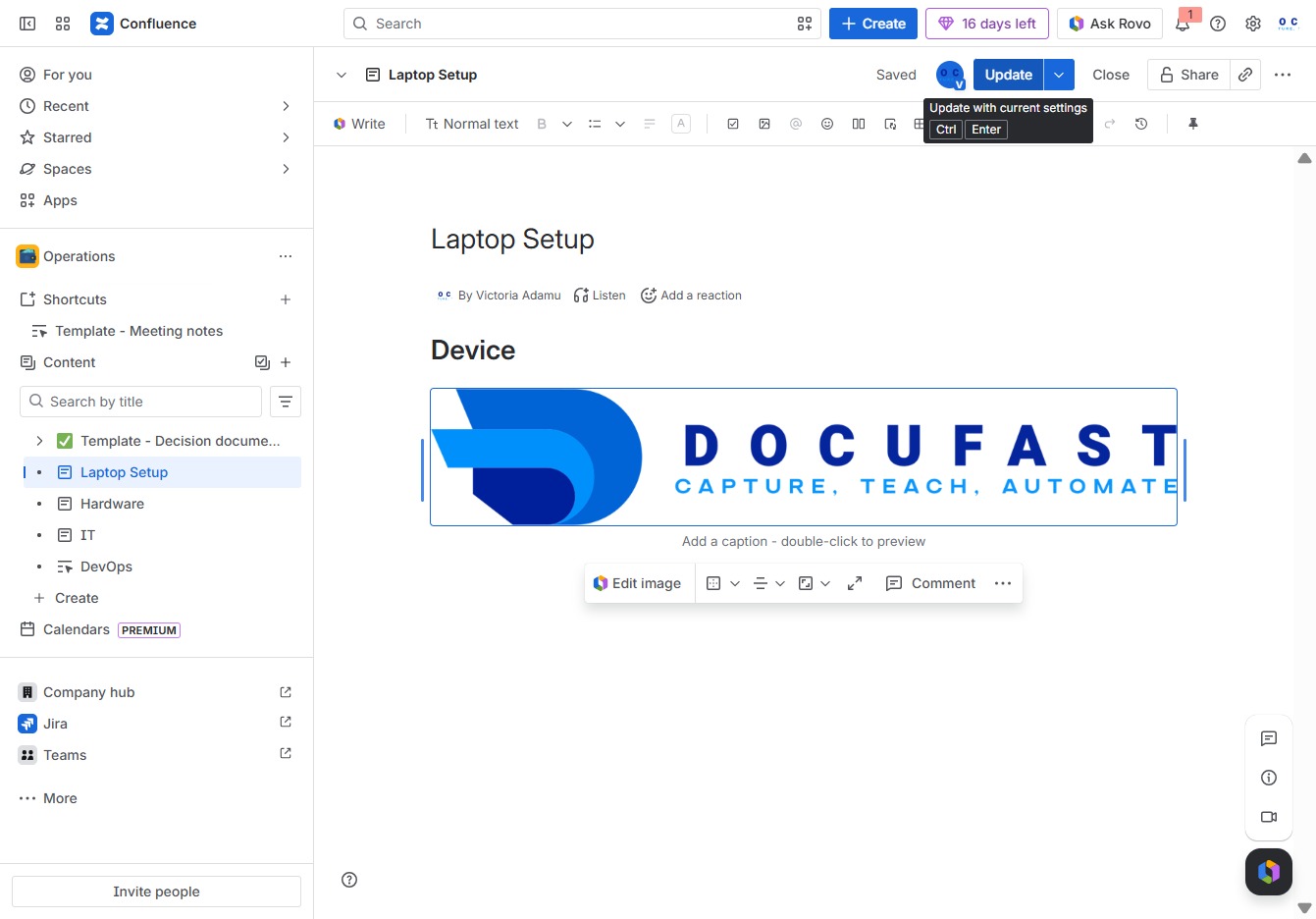Click the Create button in header
Image resolution: width=1316 pixels, height=919 pixels.
(873, 24)
